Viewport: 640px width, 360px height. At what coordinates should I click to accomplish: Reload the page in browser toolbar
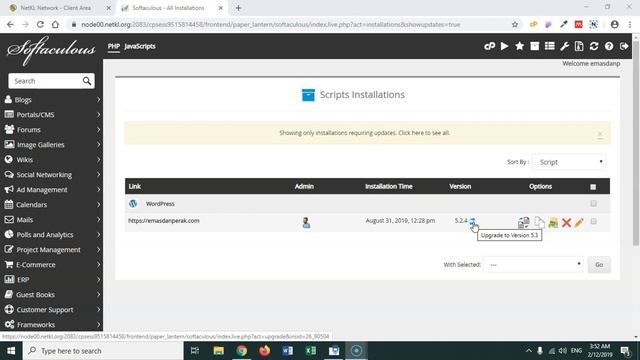pyautogui.click(x=40, y=24)
